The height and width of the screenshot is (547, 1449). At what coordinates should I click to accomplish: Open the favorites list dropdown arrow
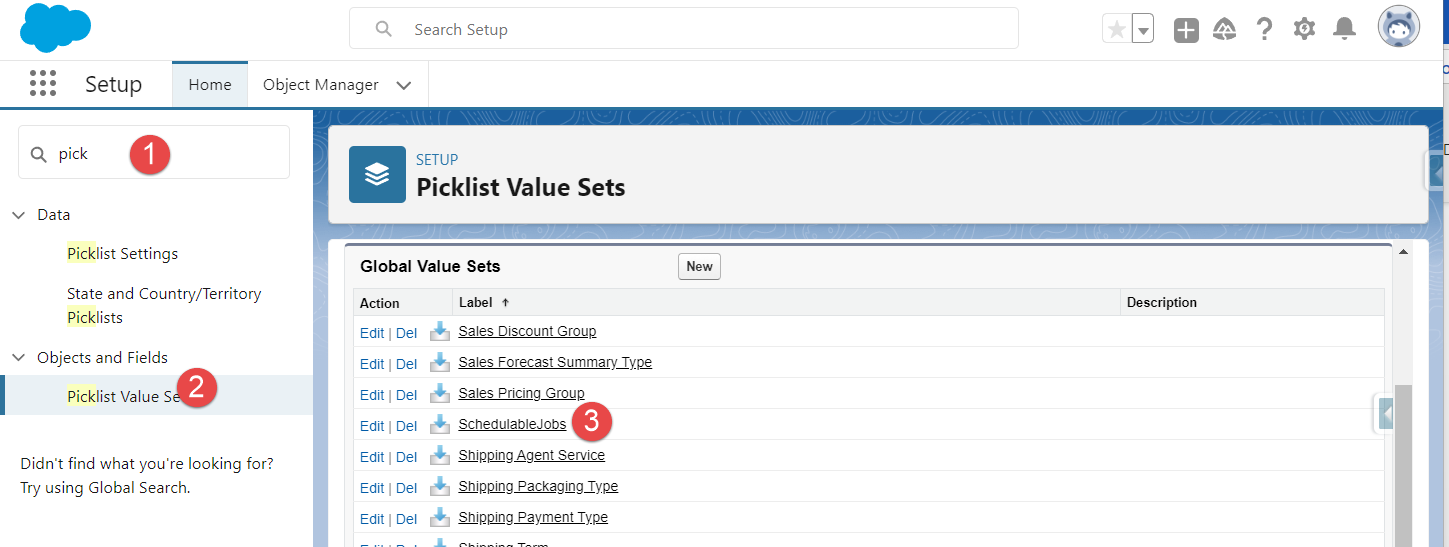pos(1143,29)
